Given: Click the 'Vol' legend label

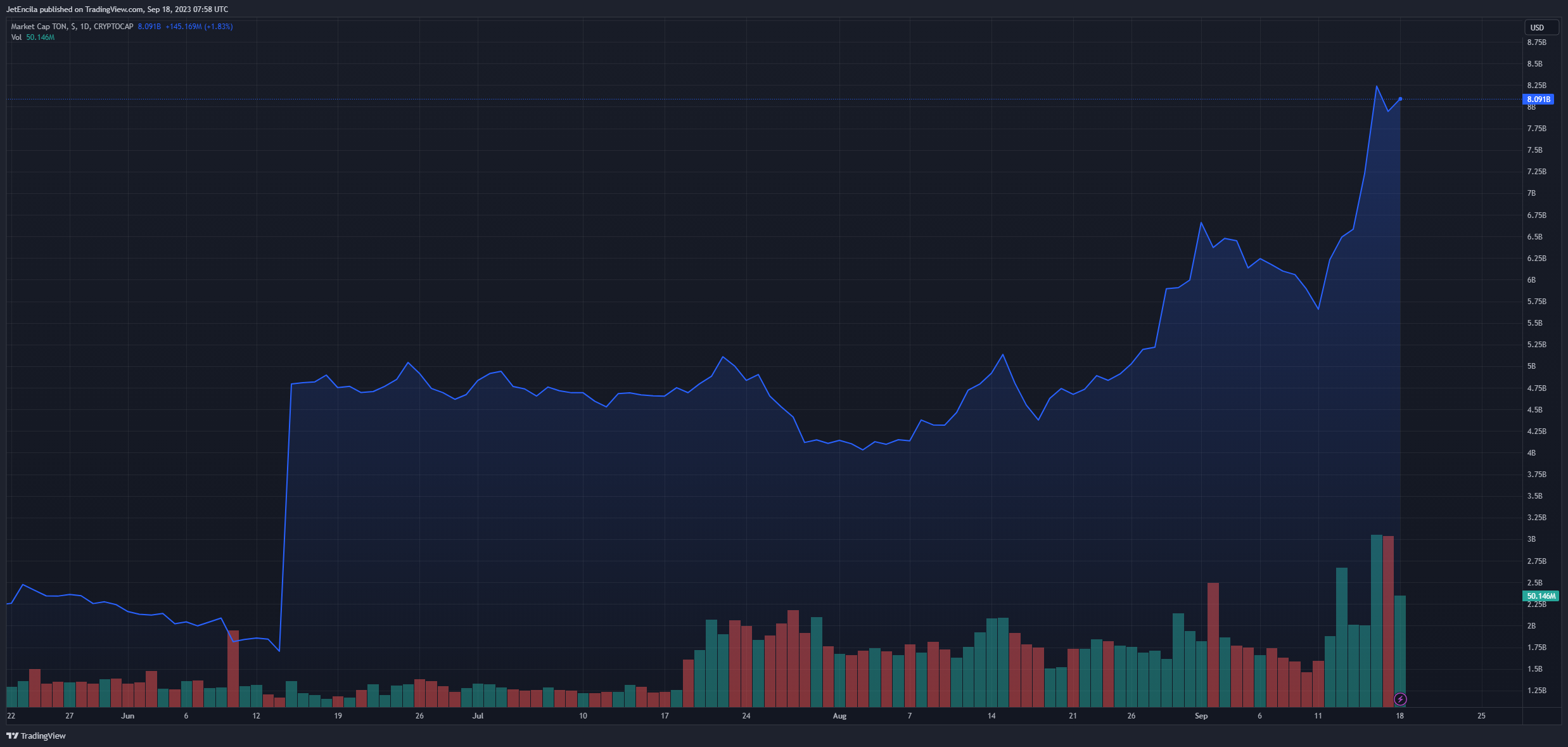Looking at the screenshot, I should (16, 37).
